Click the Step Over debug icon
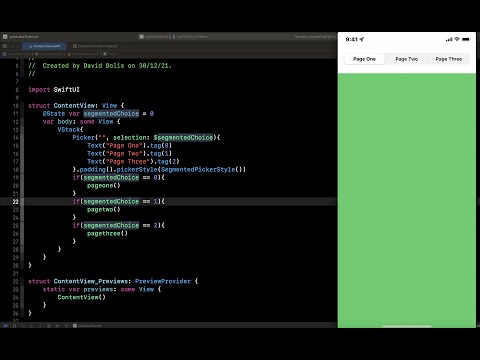The height and width of the screenshot is (360, 480). point(23,326)
